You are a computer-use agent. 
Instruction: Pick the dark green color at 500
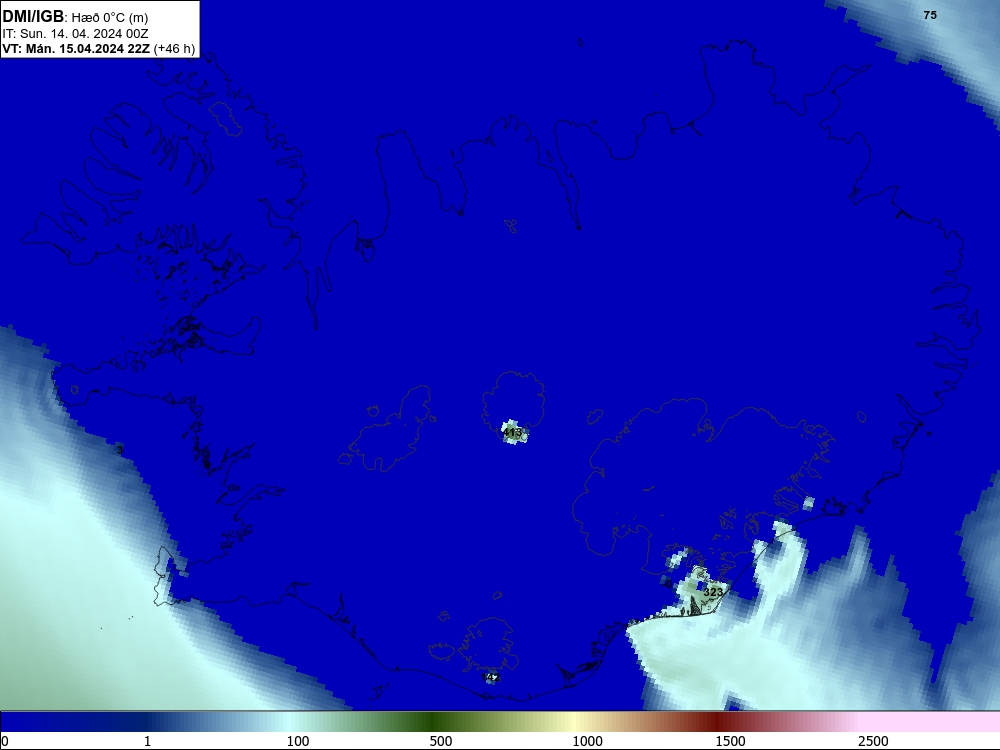[x=433, y=722]
